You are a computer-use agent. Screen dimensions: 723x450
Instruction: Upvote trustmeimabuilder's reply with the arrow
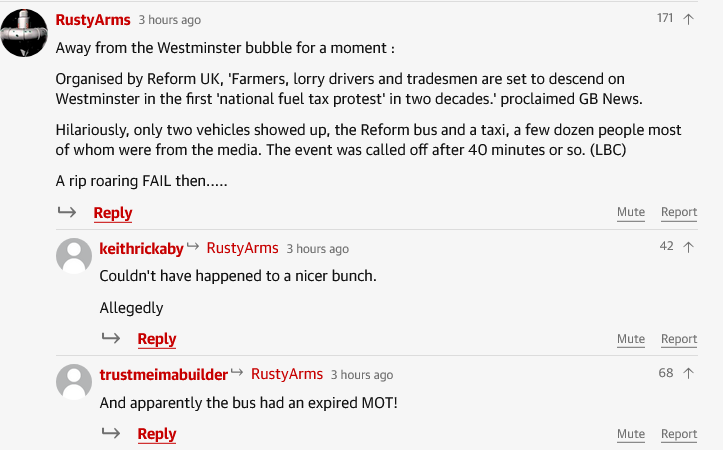coord(688,374)
